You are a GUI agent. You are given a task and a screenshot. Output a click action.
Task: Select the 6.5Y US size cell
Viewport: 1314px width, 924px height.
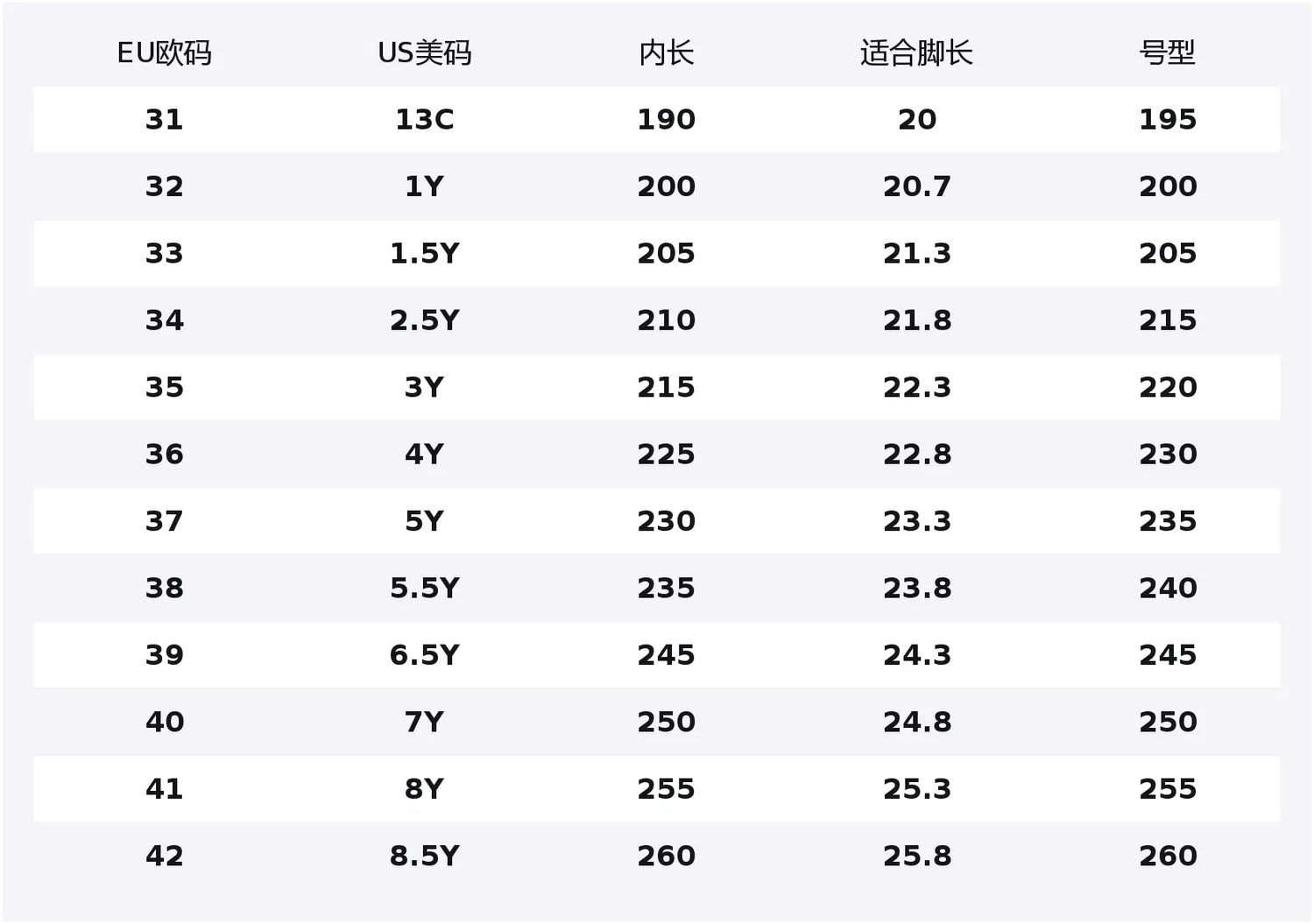coord(424,655)
